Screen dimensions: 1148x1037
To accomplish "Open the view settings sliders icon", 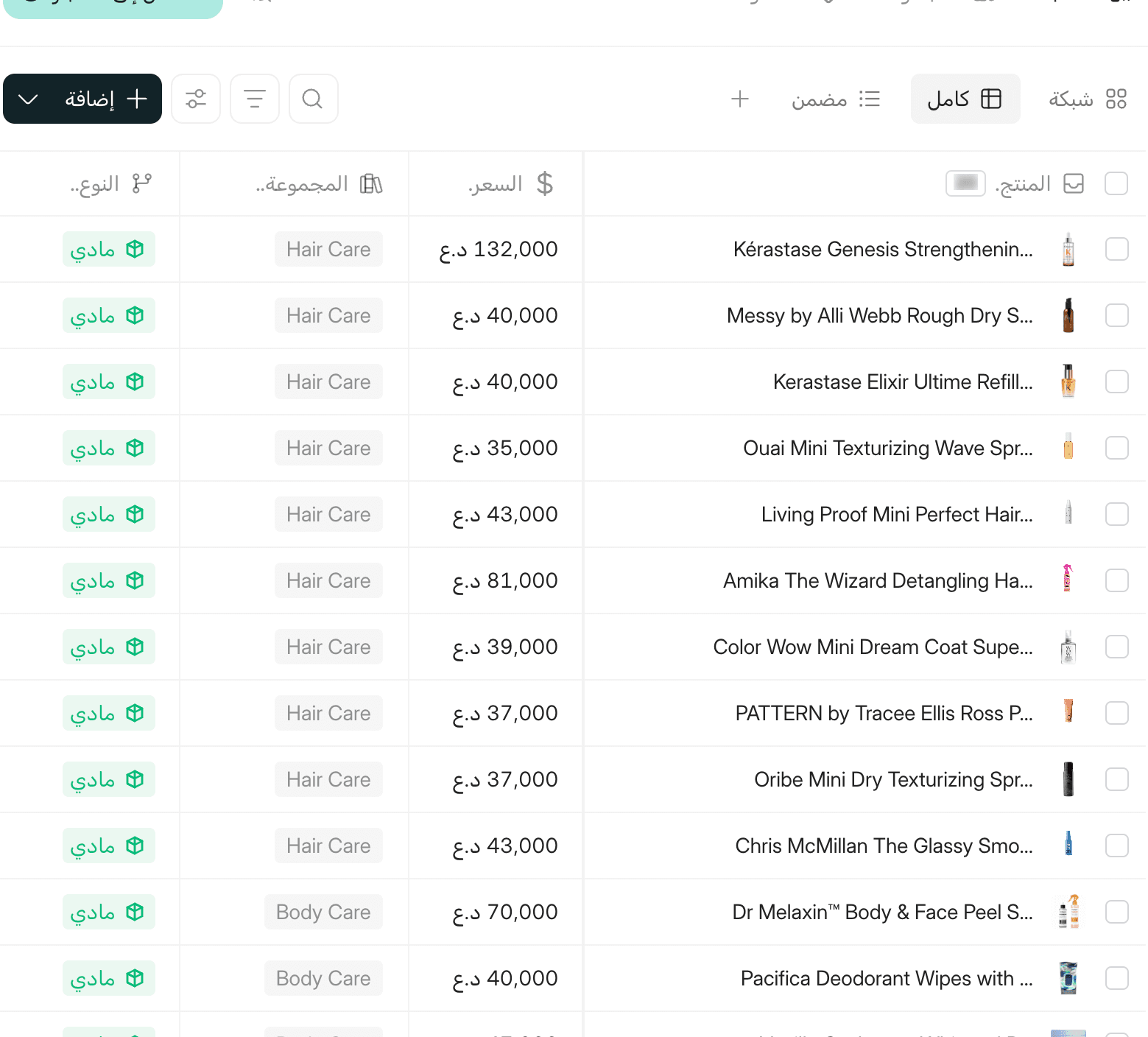I will tap(196, 99).
